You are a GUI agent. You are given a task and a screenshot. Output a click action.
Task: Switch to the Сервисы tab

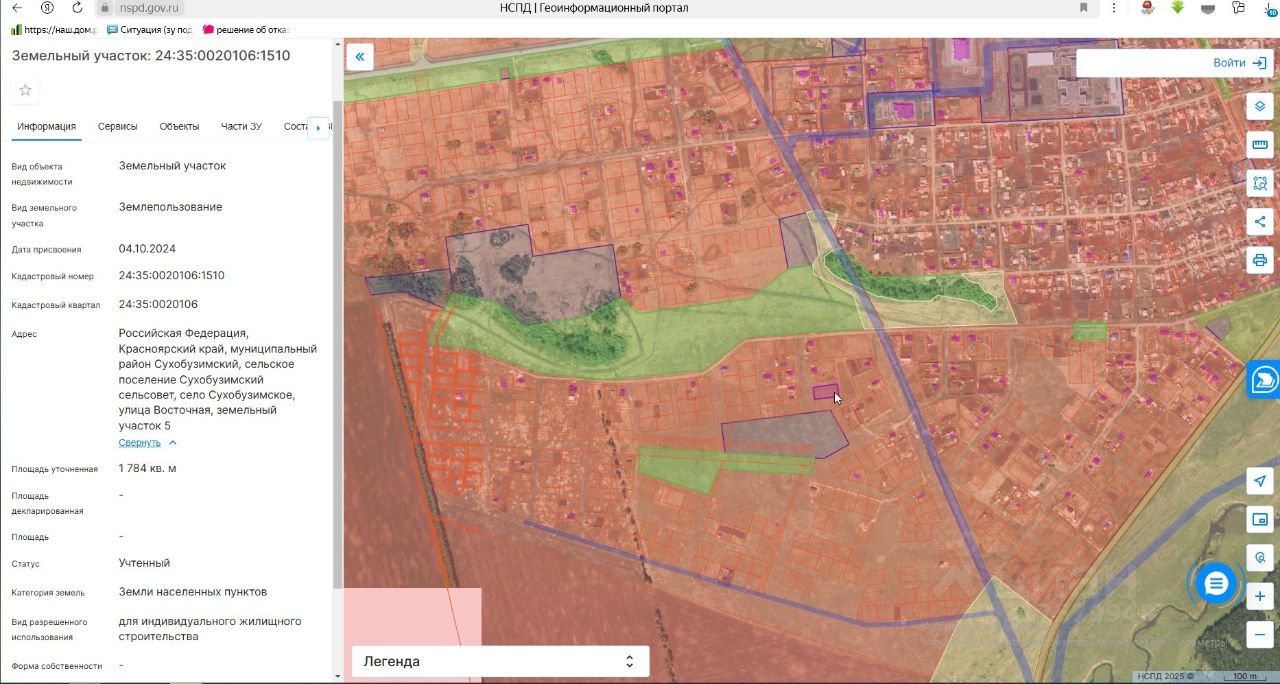[118, 127]
